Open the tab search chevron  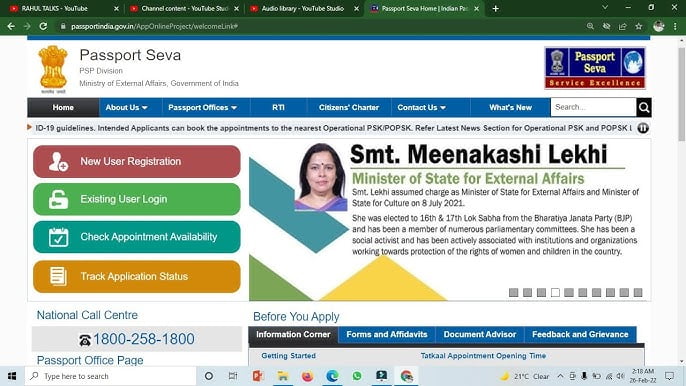pyautogui.click(x=605, y=7)
